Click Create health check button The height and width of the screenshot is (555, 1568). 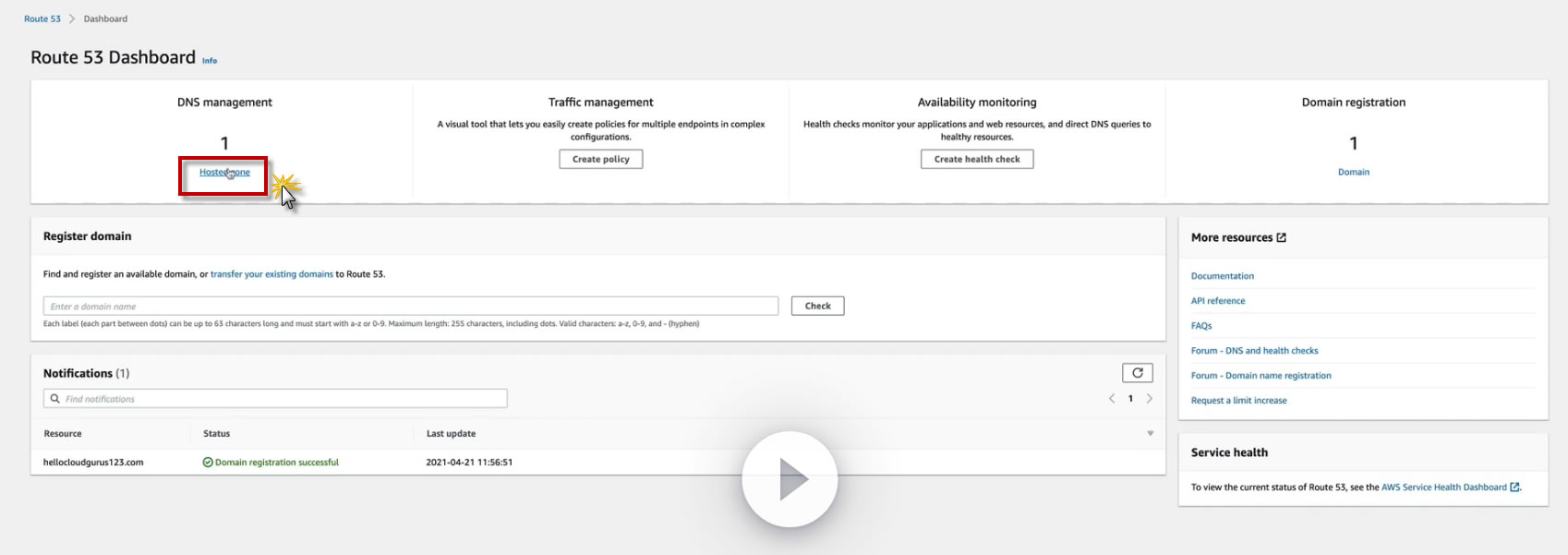point(977,160)
